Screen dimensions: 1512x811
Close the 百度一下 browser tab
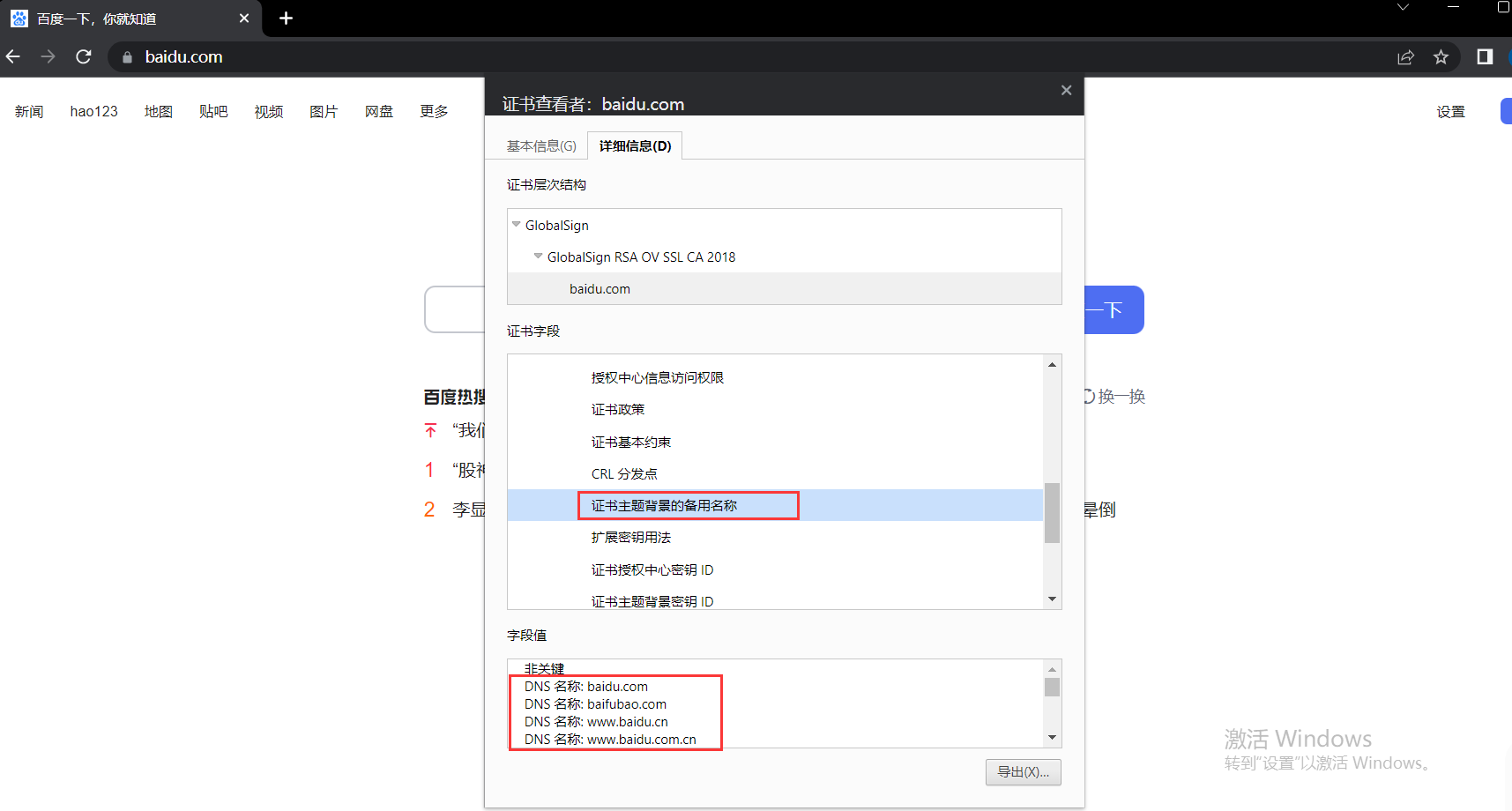click(x=244, y=19)
